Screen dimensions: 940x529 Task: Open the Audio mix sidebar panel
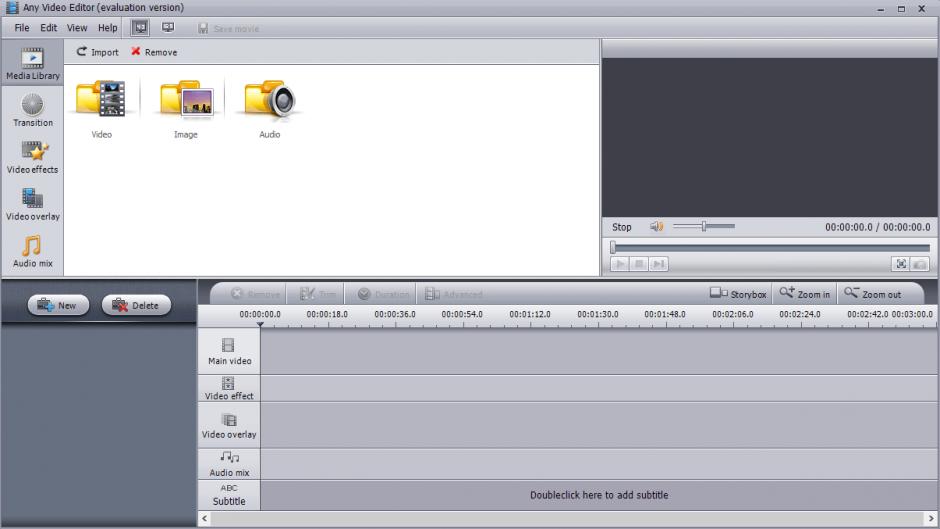pos(32,251)
